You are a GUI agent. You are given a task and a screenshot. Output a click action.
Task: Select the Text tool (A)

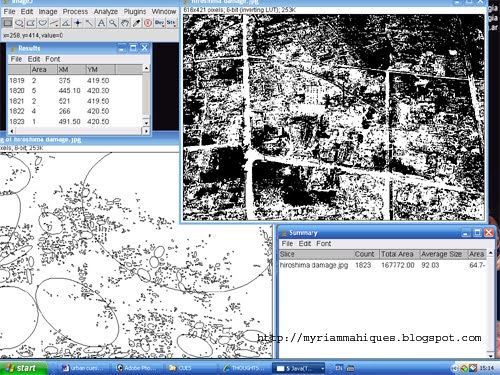pos(101,23)
